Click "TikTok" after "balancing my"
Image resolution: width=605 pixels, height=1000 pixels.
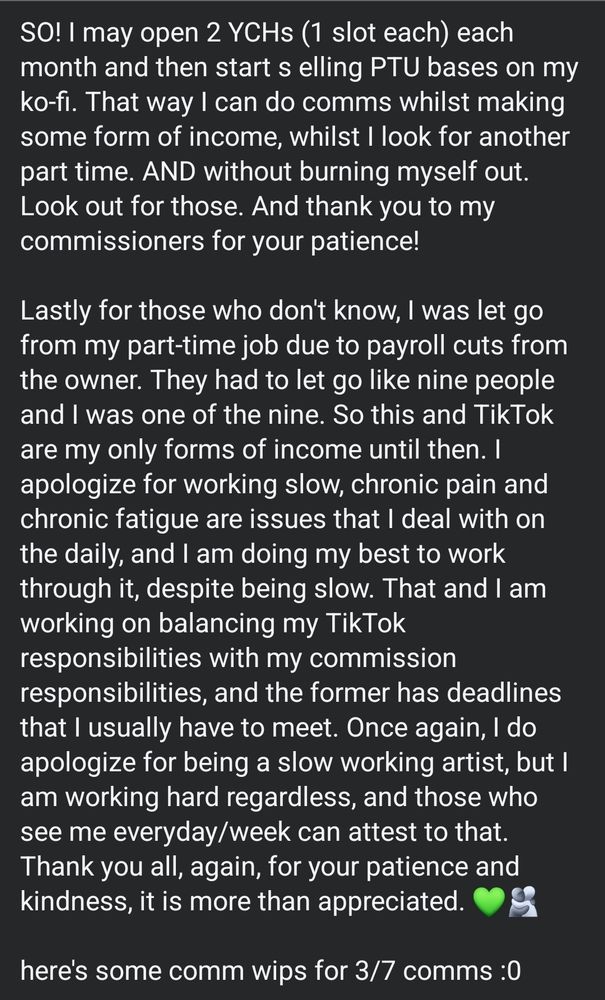(365, 622)
